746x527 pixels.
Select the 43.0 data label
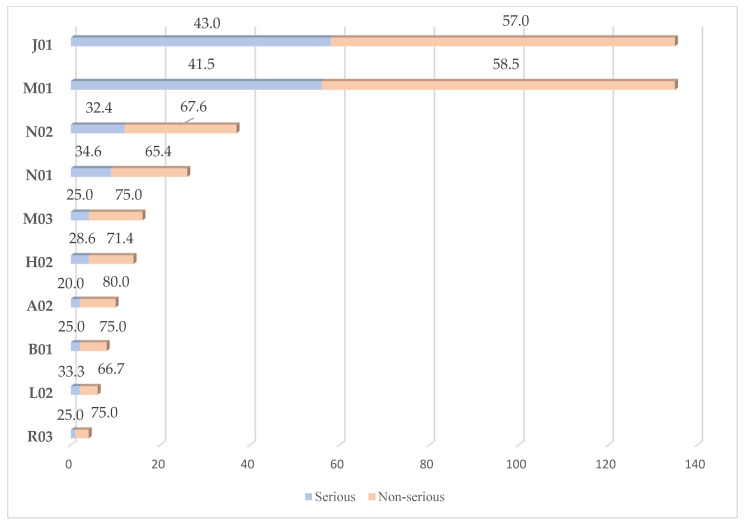coord(207,23)
